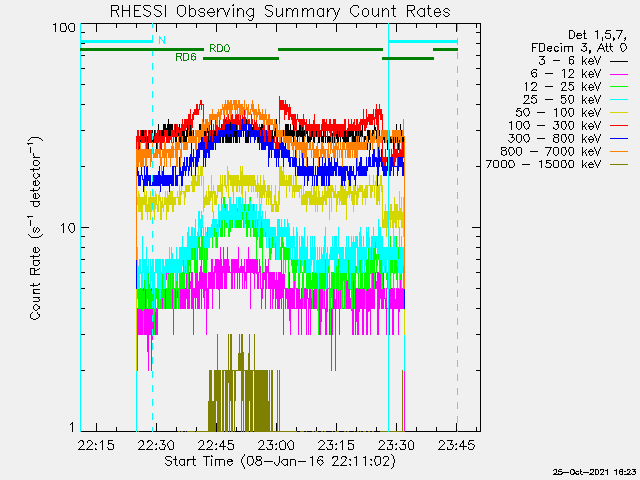
Task: Click the 'FDecim 3, Att 0' legend text
Action: tap(579, 48)
